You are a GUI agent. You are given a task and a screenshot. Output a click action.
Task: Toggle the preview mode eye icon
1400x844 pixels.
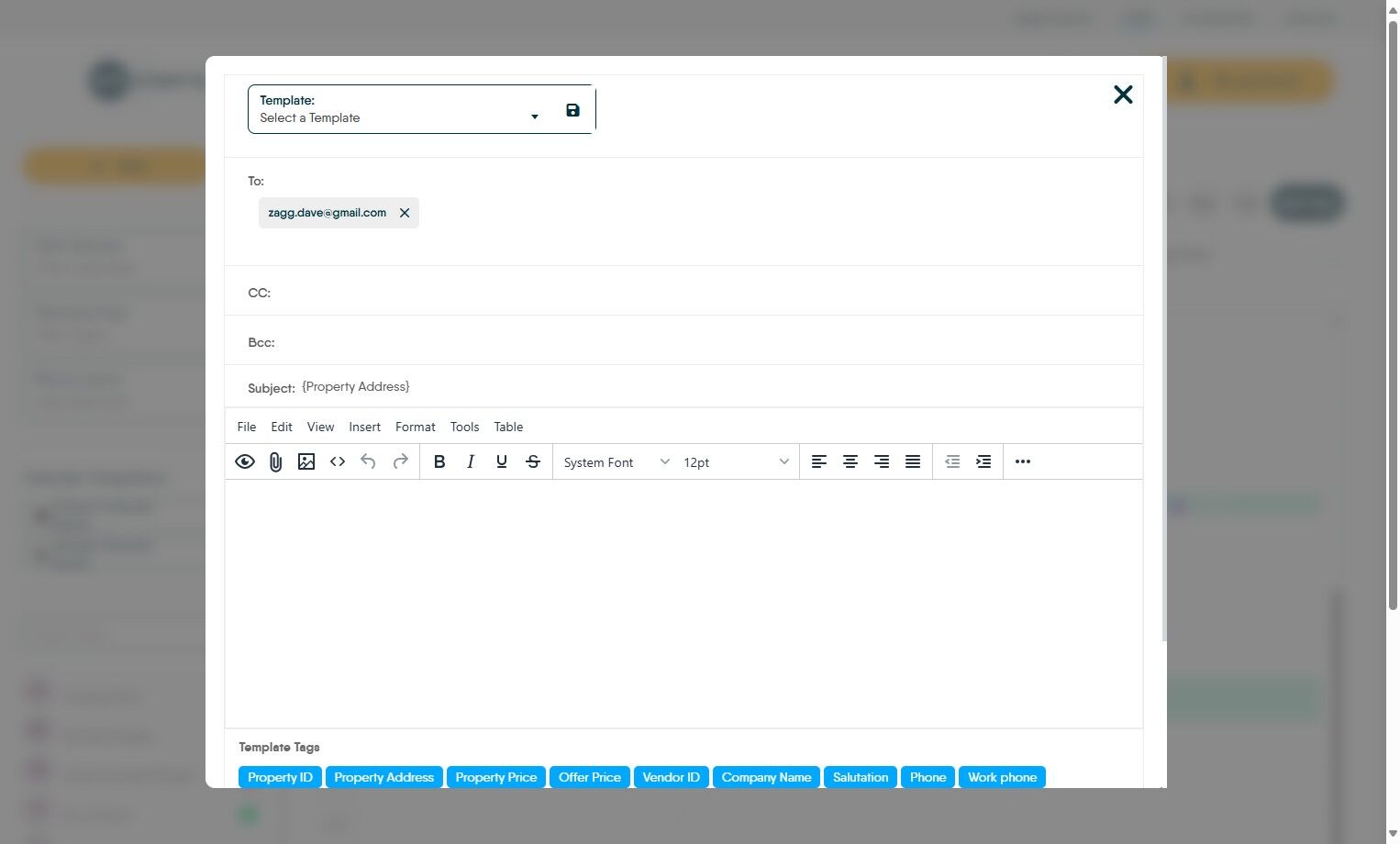(x=245, y=461)
